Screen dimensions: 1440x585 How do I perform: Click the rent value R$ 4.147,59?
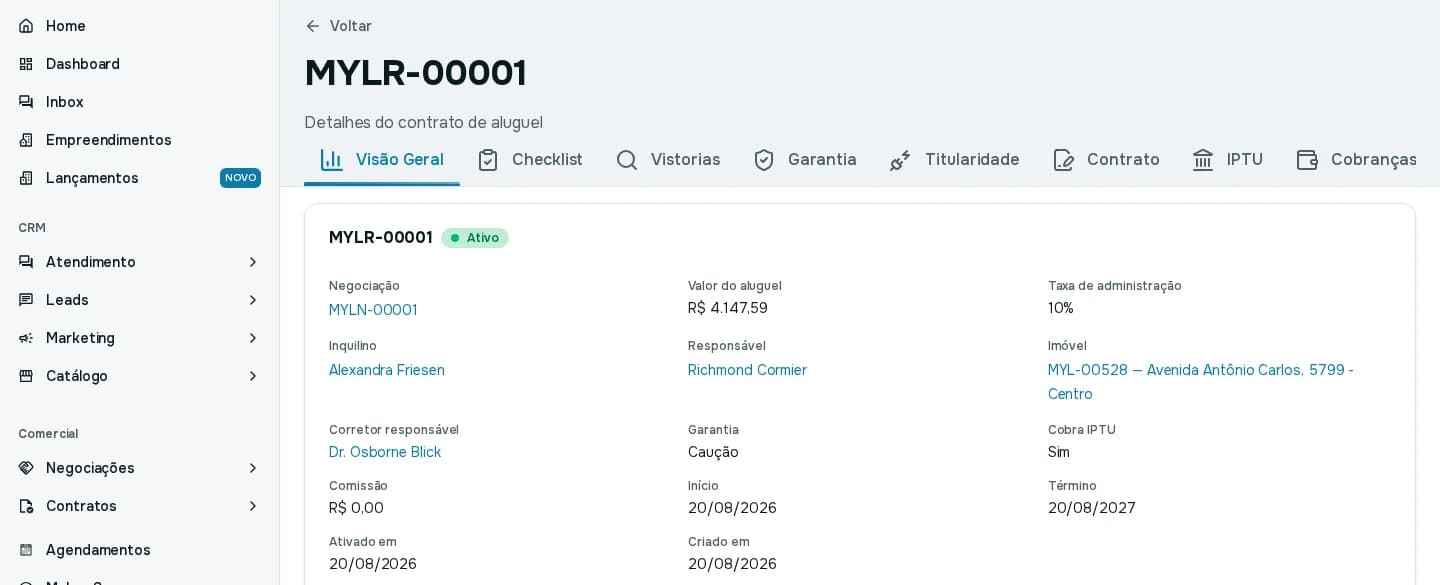pyautogui.click(x=728, y=308)
